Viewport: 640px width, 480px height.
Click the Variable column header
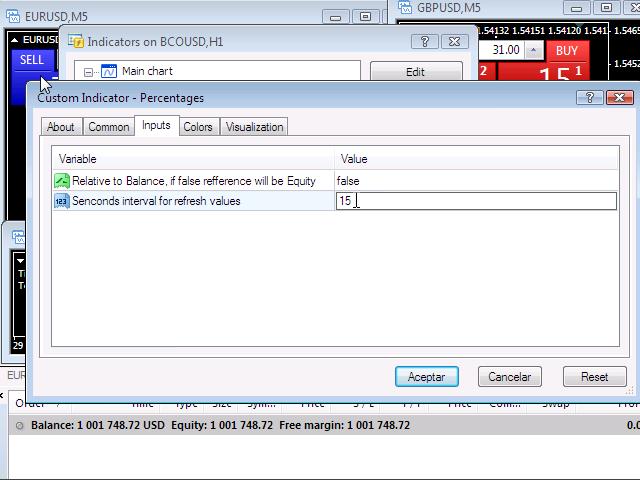click(x=193, y=159)
